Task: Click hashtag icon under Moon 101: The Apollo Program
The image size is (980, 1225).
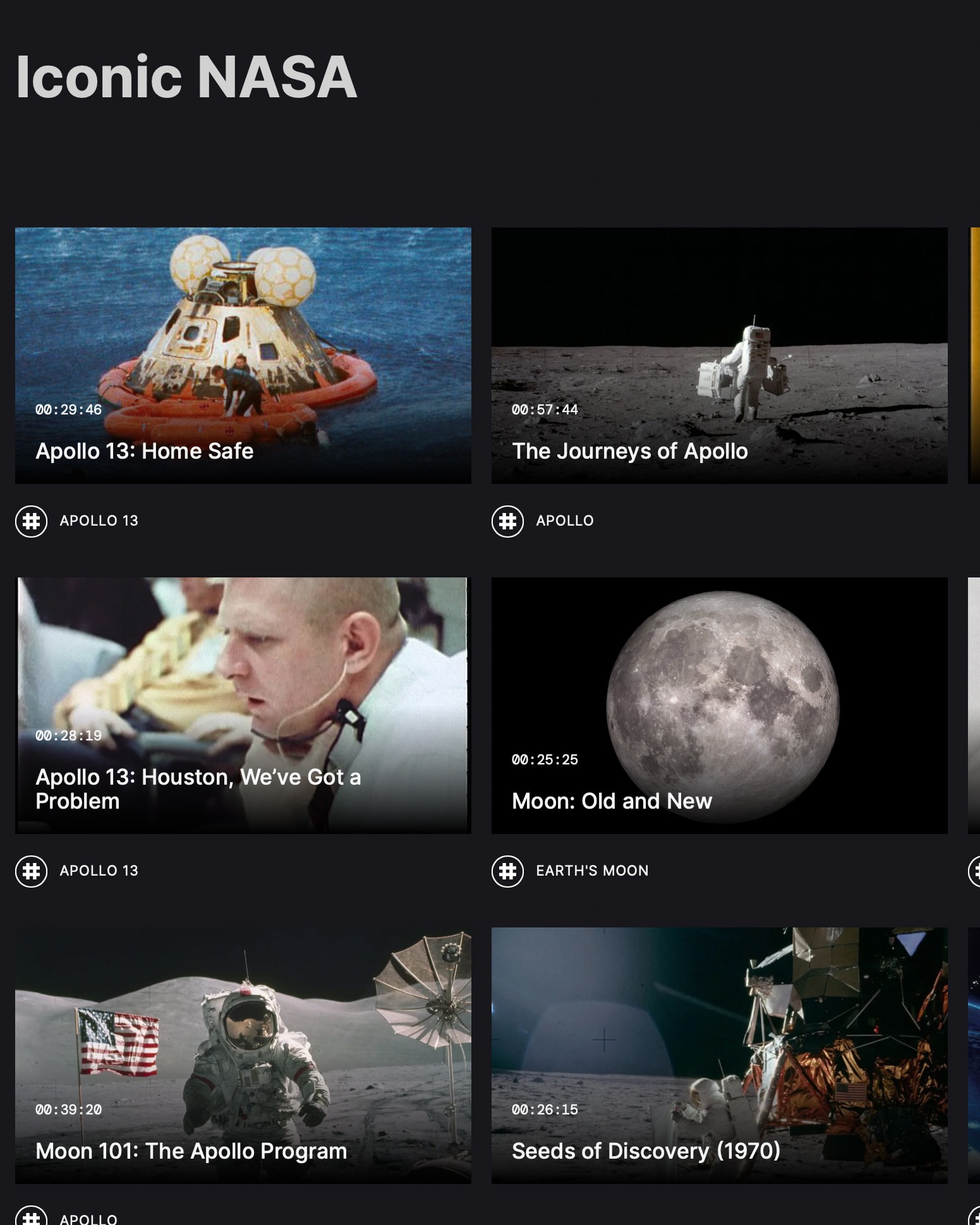Action: pyautogui.click(x=31, y=1217)
